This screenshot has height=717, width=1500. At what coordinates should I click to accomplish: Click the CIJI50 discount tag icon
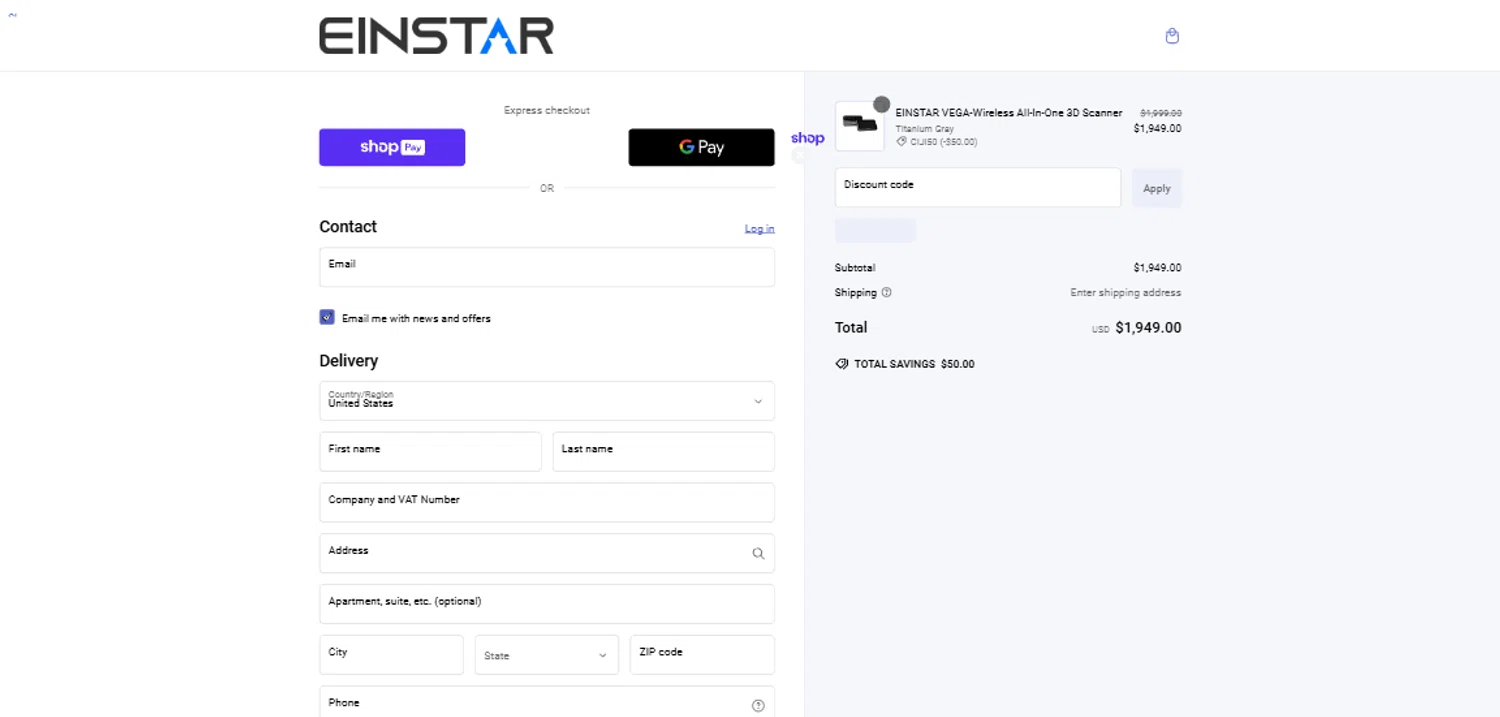901,142
